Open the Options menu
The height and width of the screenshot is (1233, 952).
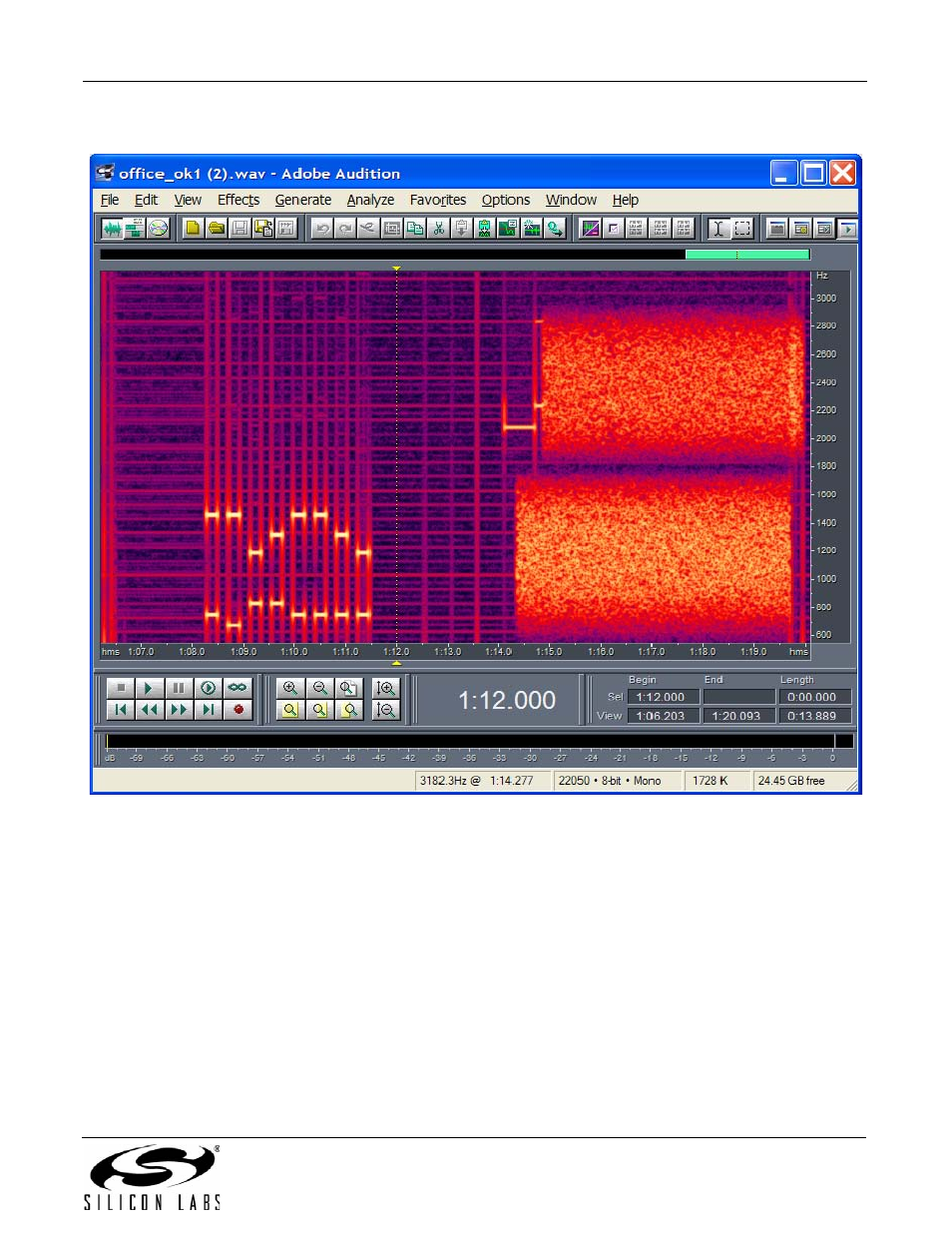coord(505,200)
